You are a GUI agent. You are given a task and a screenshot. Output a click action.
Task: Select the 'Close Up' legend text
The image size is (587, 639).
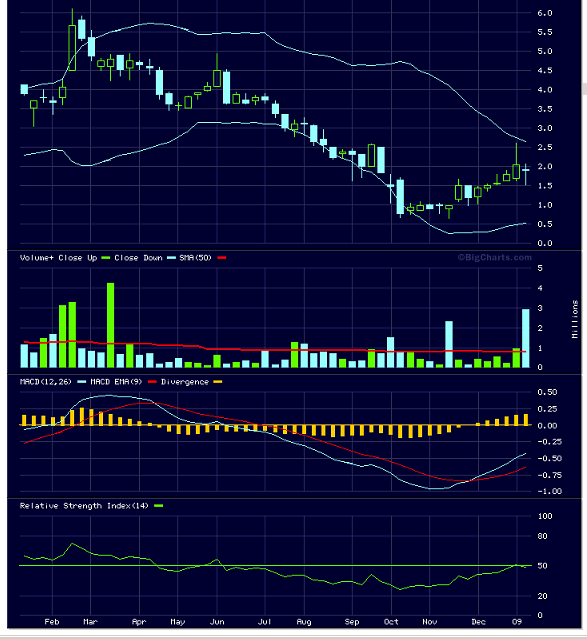click(78, 258)
